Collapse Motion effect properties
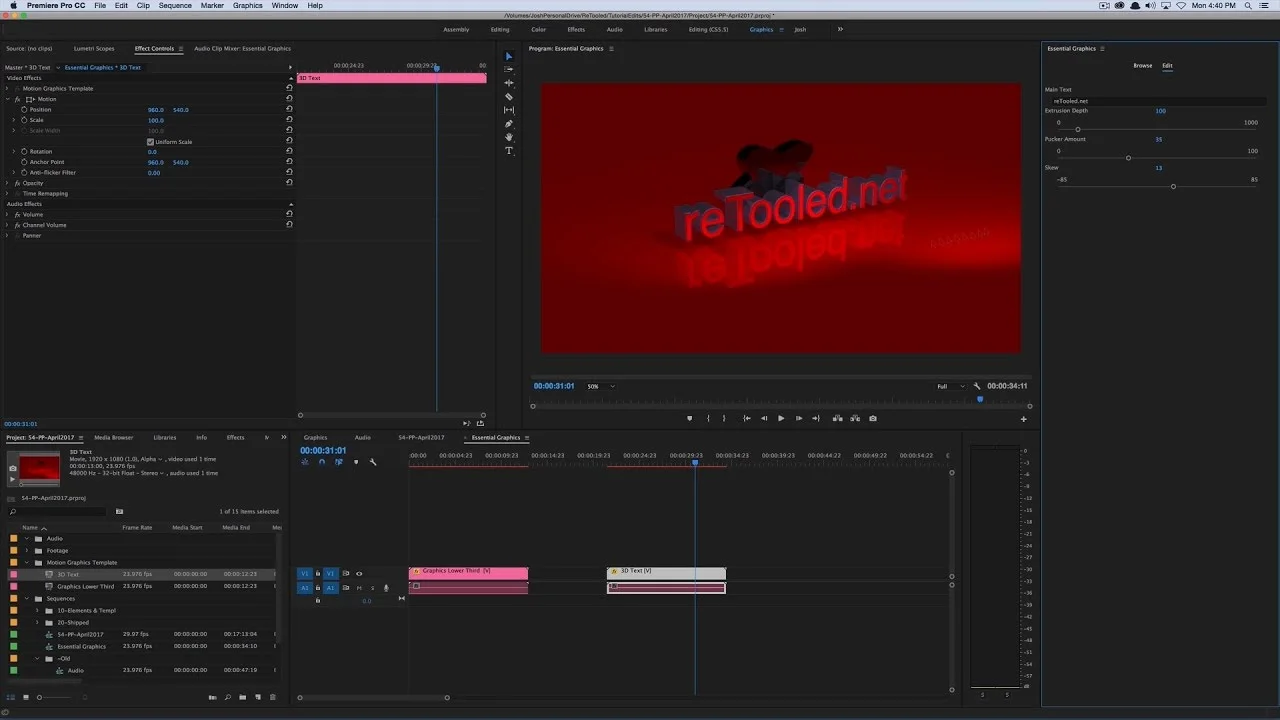 pyautogui.click(x=7, y=99)
